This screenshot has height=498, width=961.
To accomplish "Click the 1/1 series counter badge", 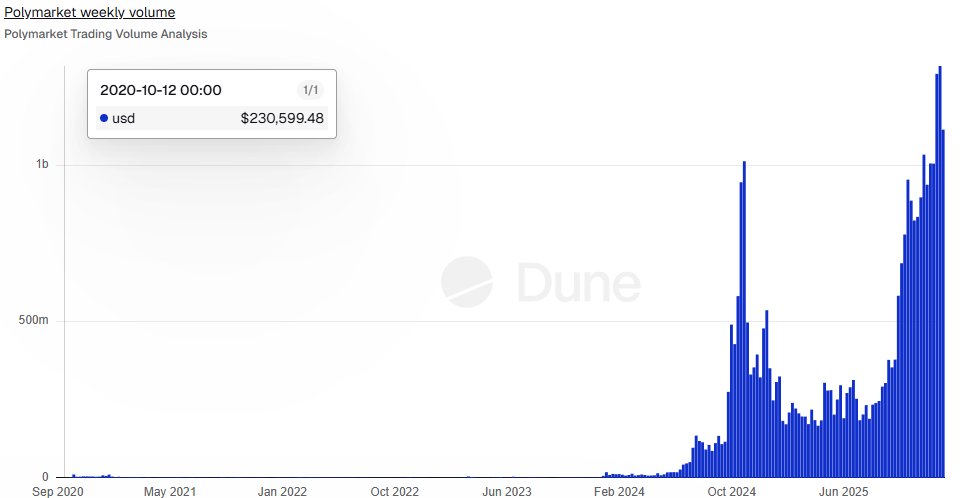I will pos(311,90).
